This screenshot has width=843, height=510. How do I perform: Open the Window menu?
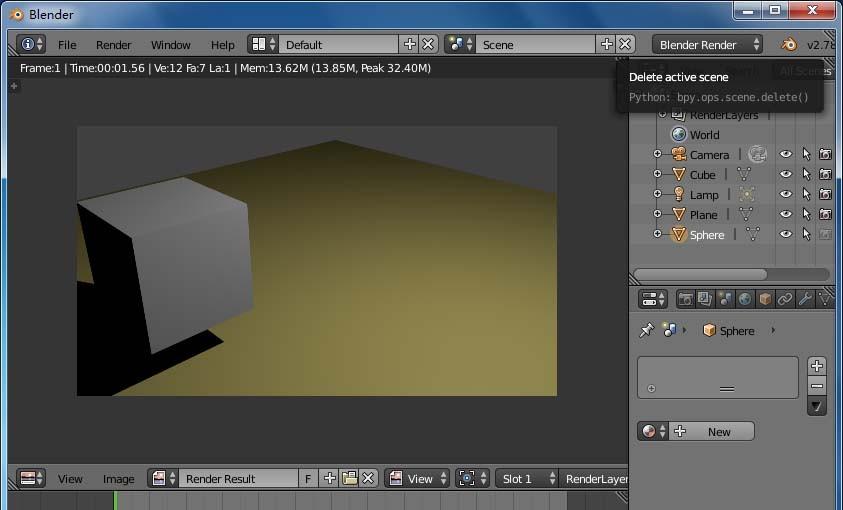click(170, 45)
